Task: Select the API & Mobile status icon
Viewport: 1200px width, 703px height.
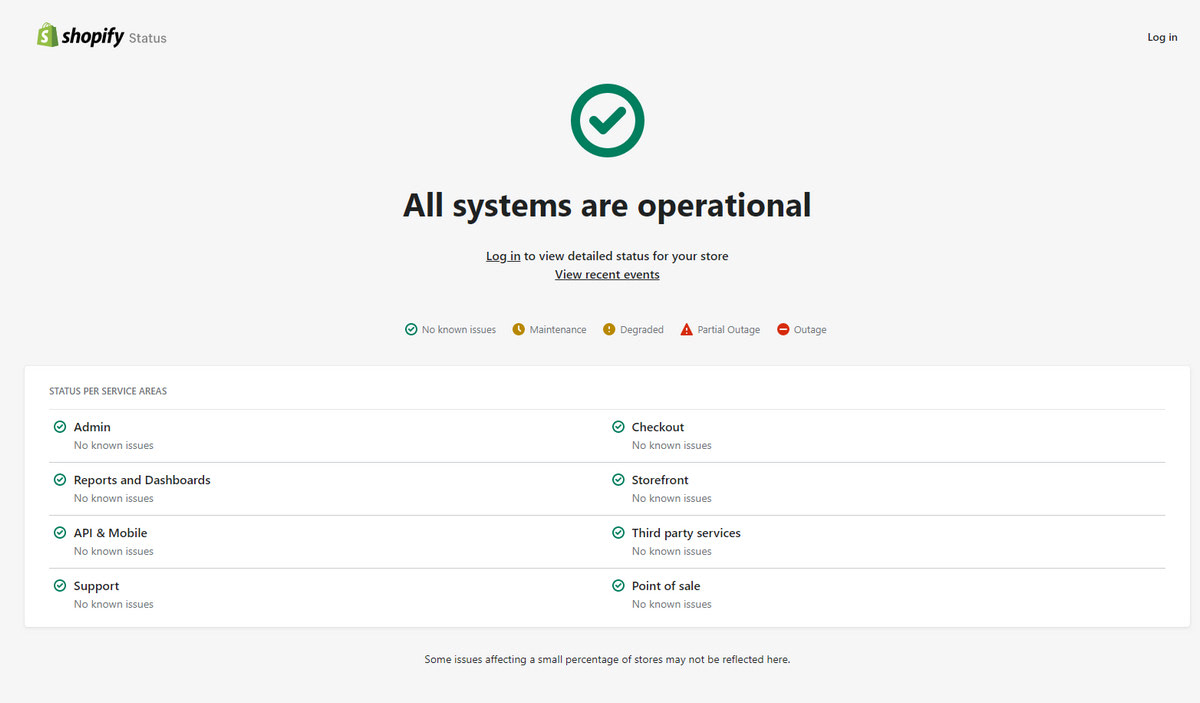Action: (x=59, y=532)
